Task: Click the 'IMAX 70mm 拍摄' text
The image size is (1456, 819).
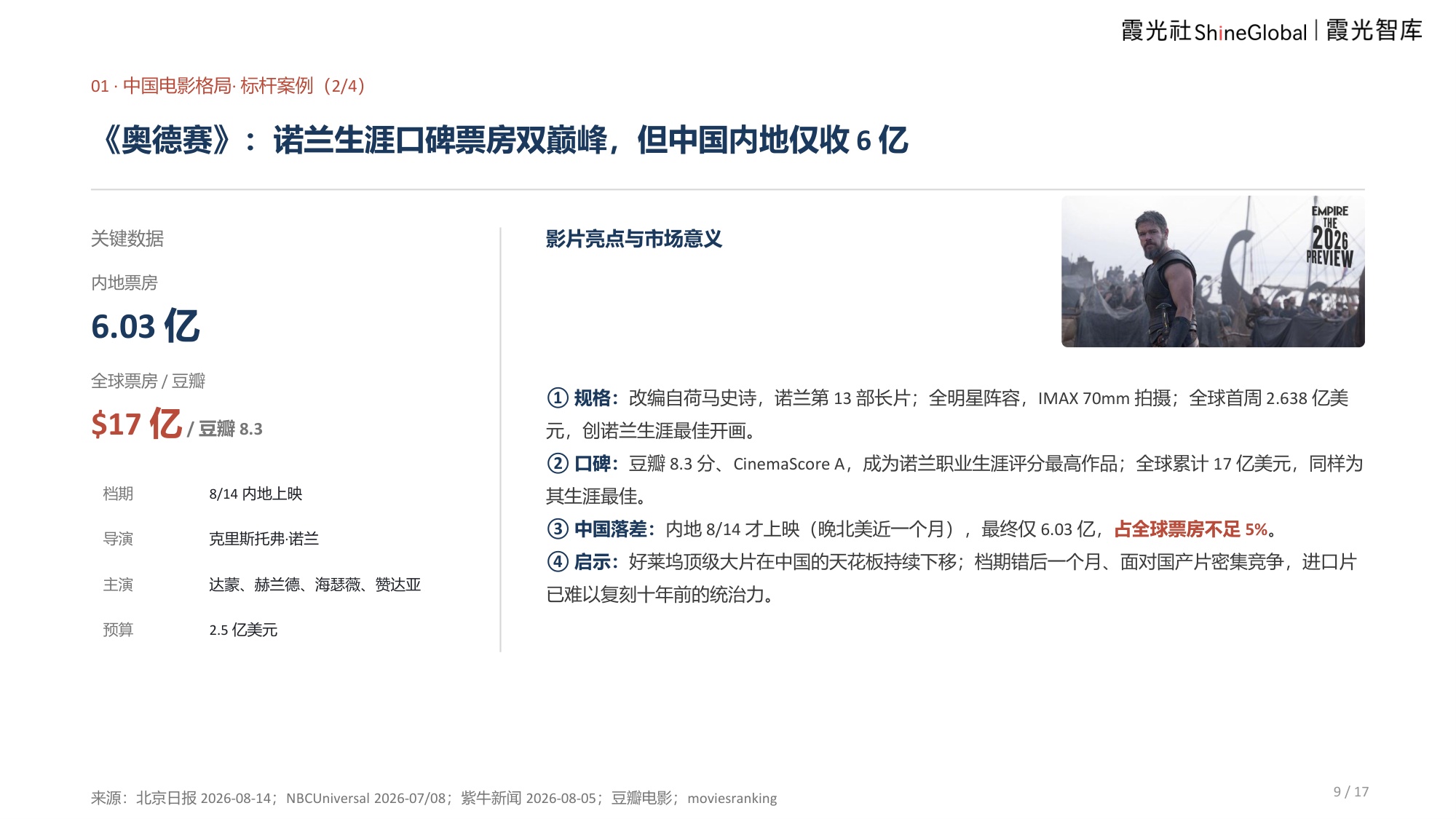Action: pos(1104,398)
